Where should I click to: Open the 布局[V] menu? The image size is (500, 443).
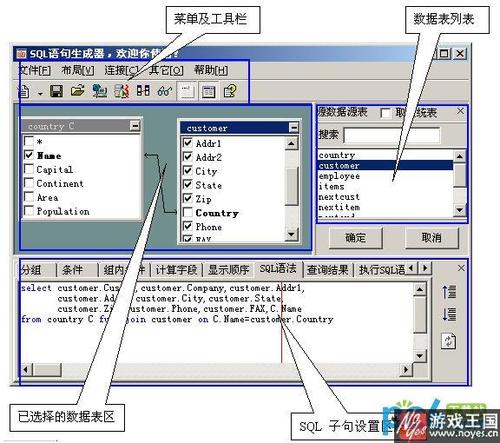78,70
